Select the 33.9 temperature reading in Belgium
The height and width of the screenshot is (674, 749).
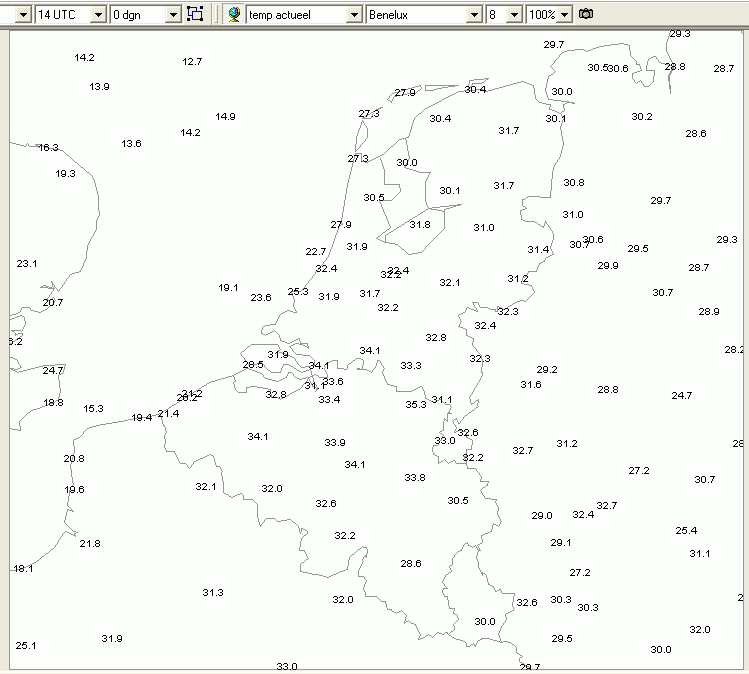click(x=335, y=443)
